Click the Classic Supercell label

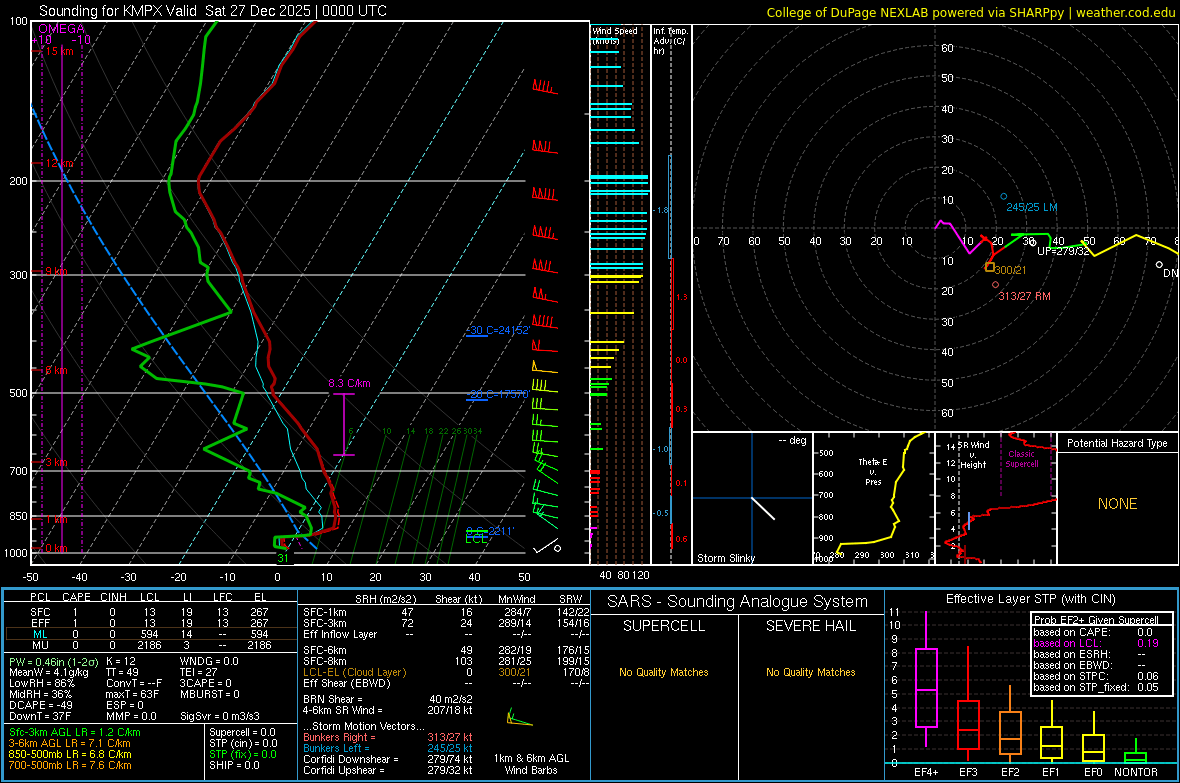[x=1021, y=459]
